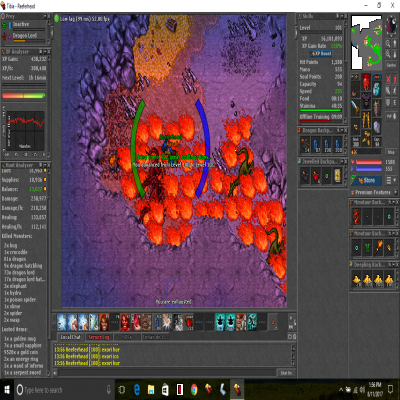
Task: Minimize the Hunt Analyser panel
Action: click(x=45, y=165)
